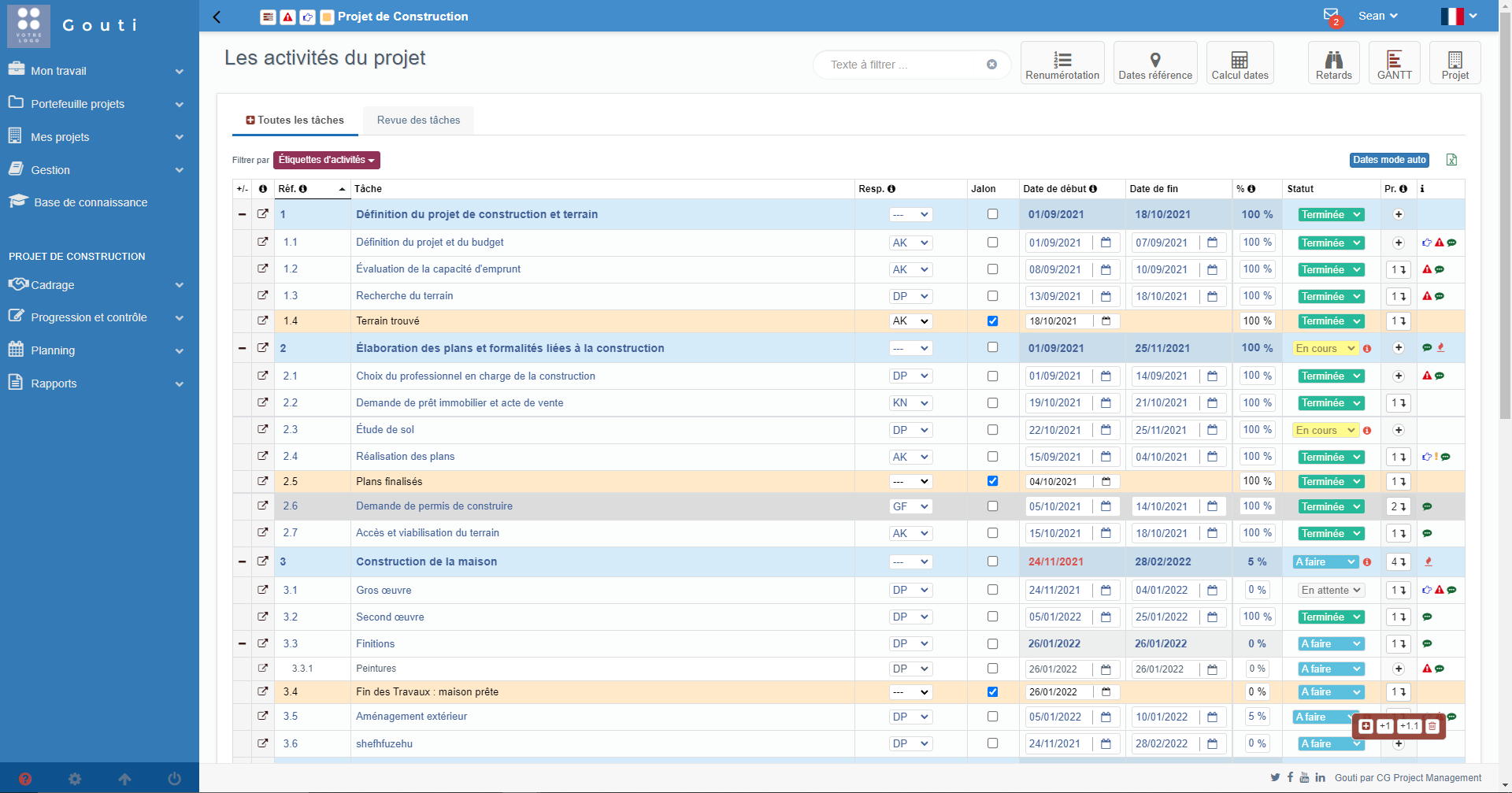Click the Dates mode auto button
The image size is (1512, 793).
[1389, 160]
